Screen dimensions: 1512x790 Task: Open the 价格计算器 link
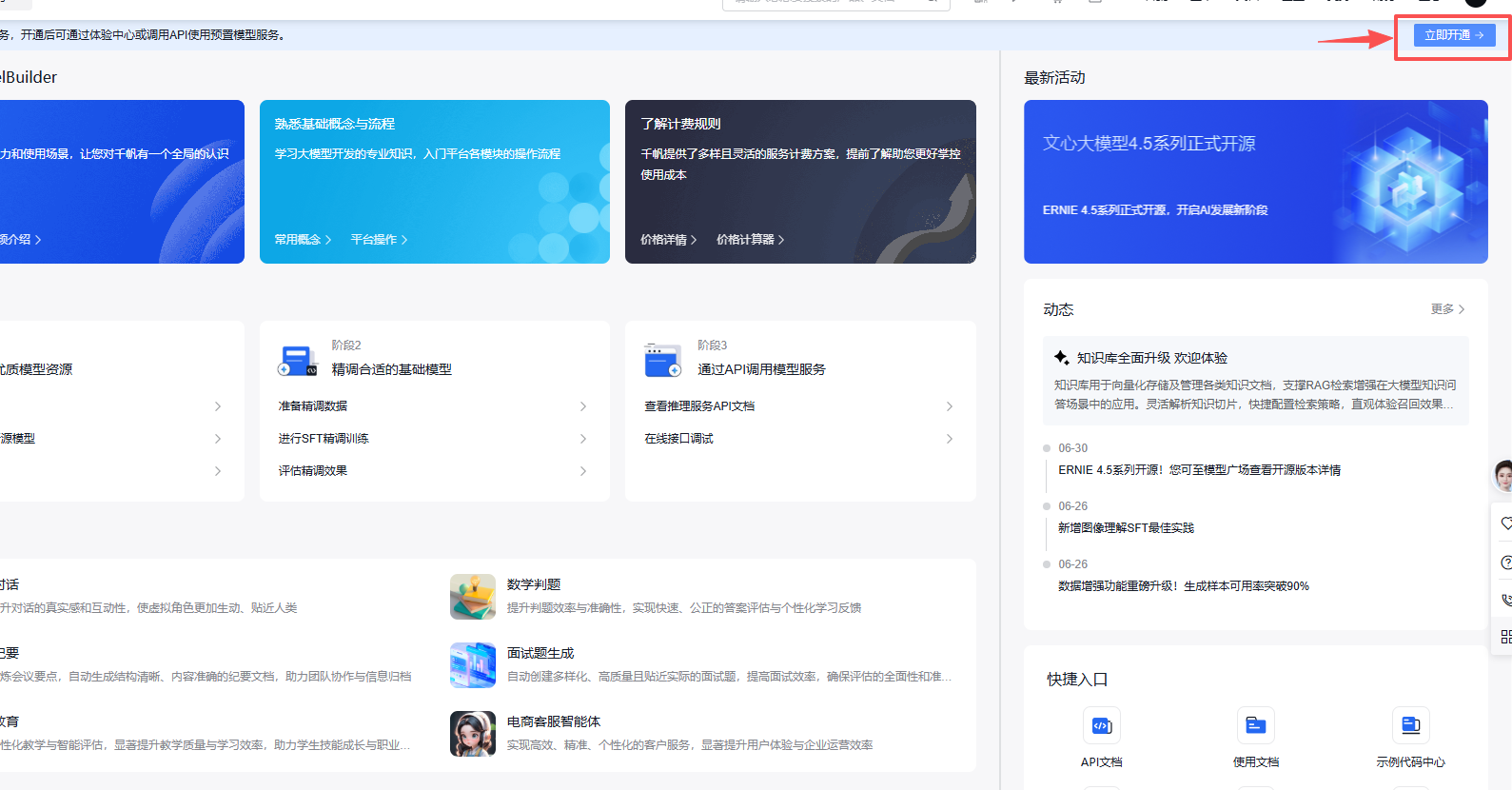[x=750, y=240]
